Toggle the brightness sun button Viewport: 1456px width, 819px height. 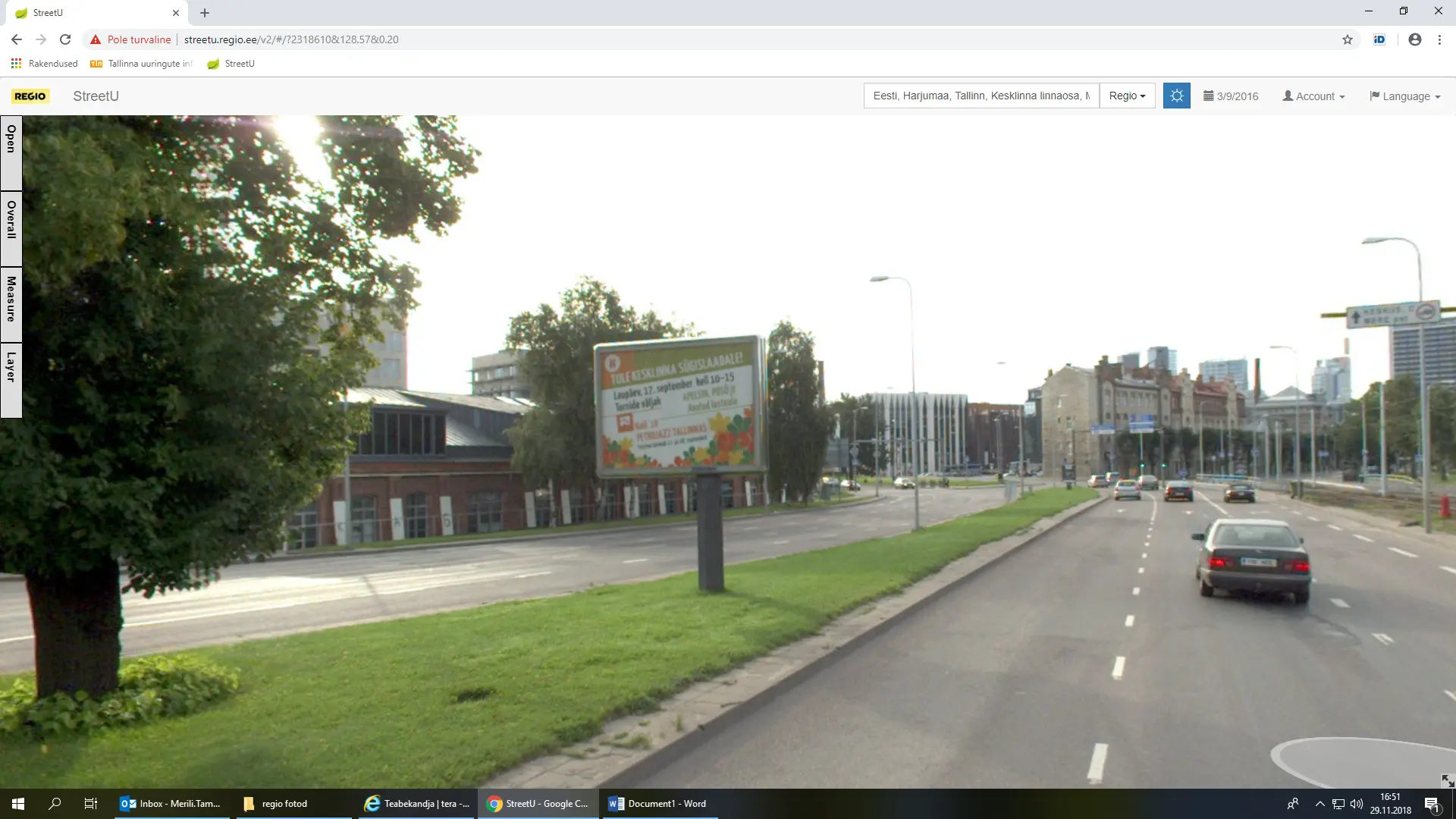tap(1176, 96)
